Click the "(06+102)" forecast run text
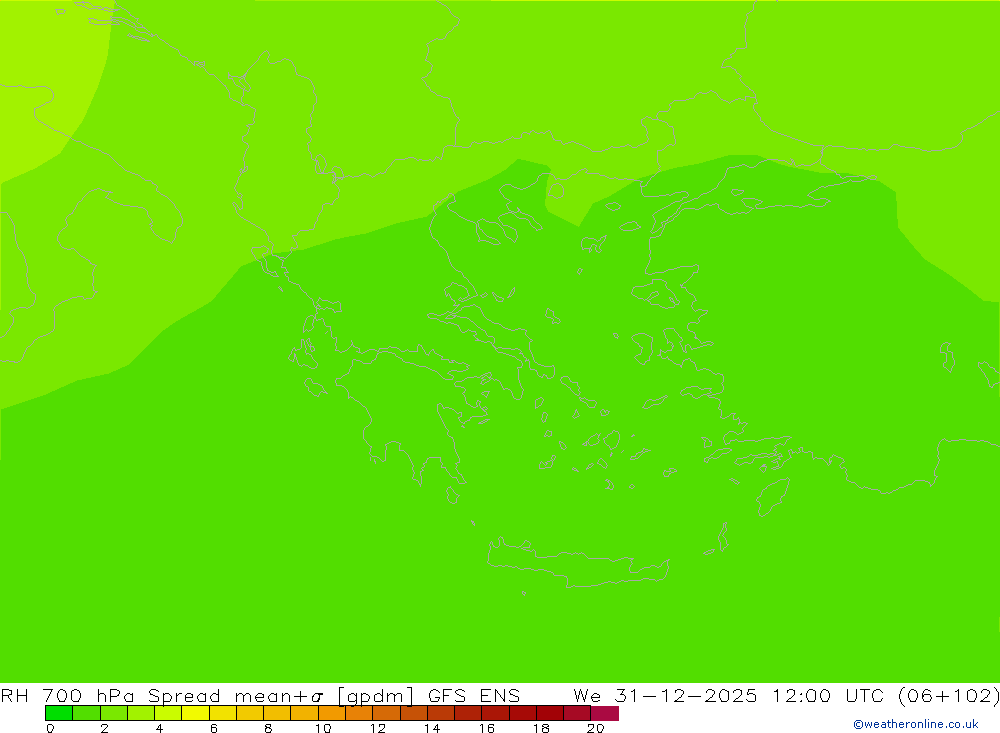The width and height of the screenshot is (1000, 733). pos(948,695)
